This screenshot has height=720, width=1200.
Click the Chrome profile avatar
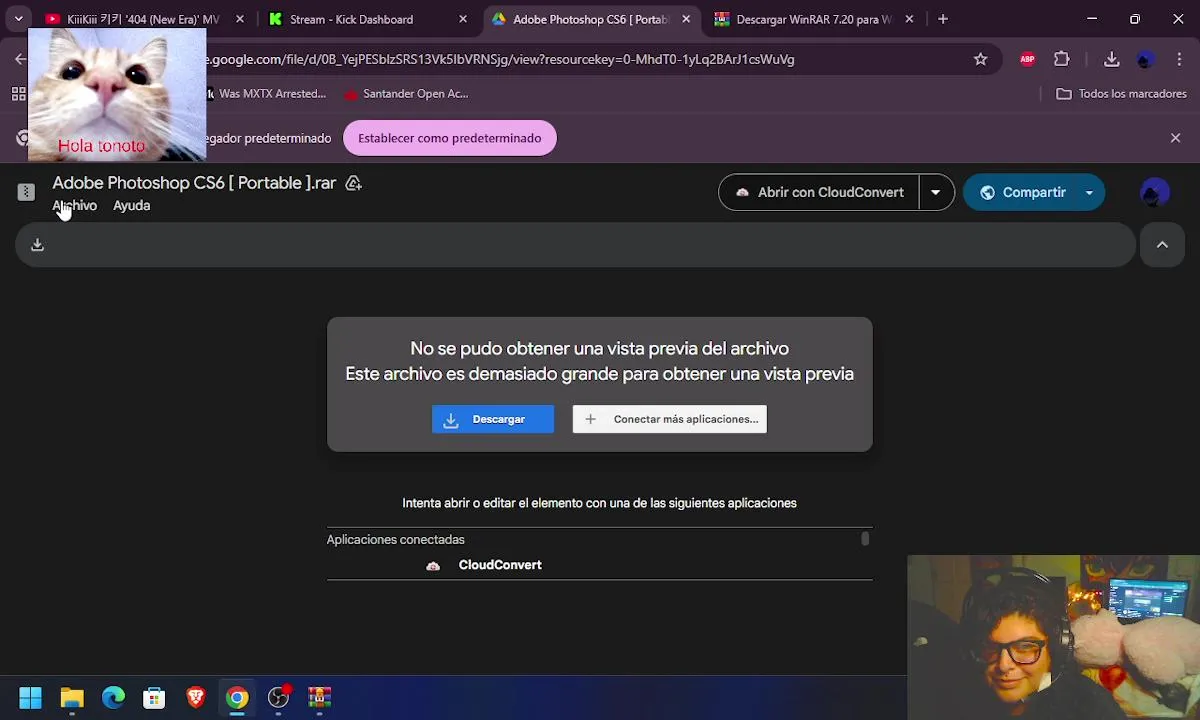click(x=1146, y=59)
